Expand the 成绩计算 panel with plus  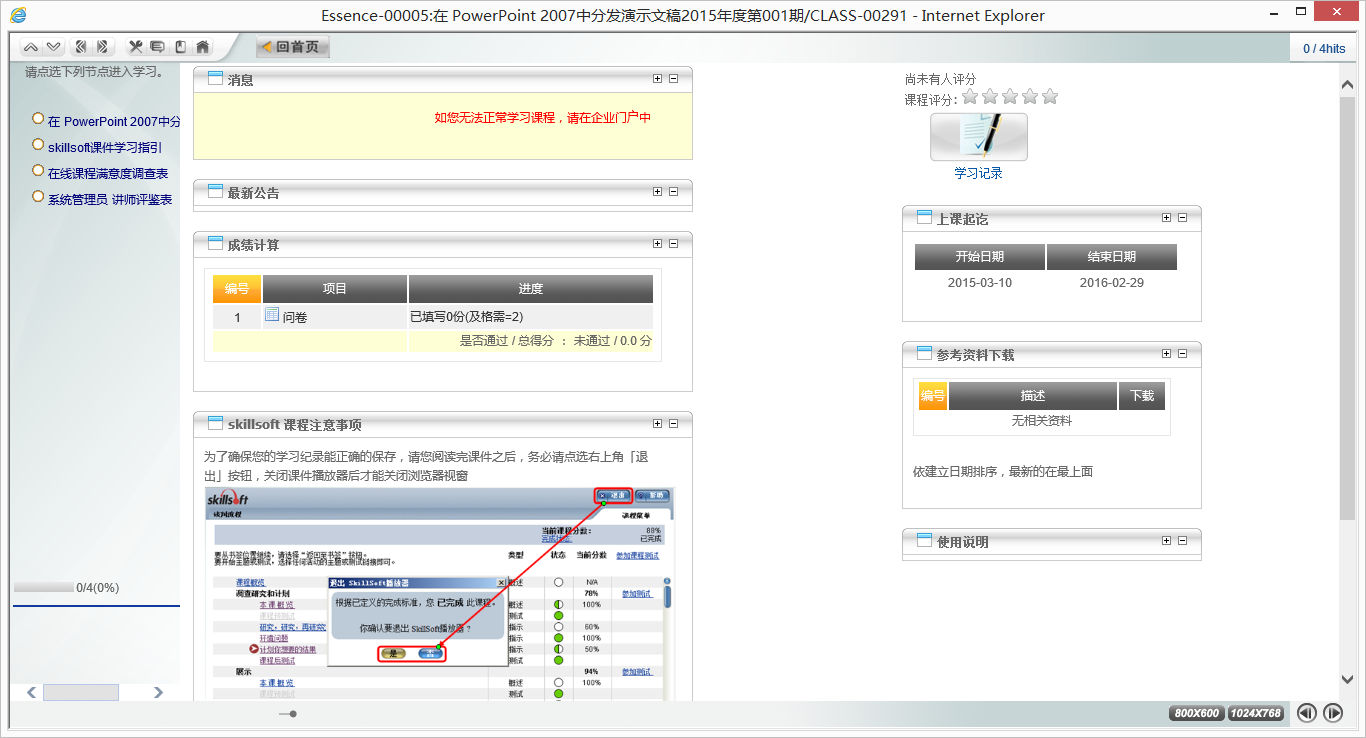point(657,244)
